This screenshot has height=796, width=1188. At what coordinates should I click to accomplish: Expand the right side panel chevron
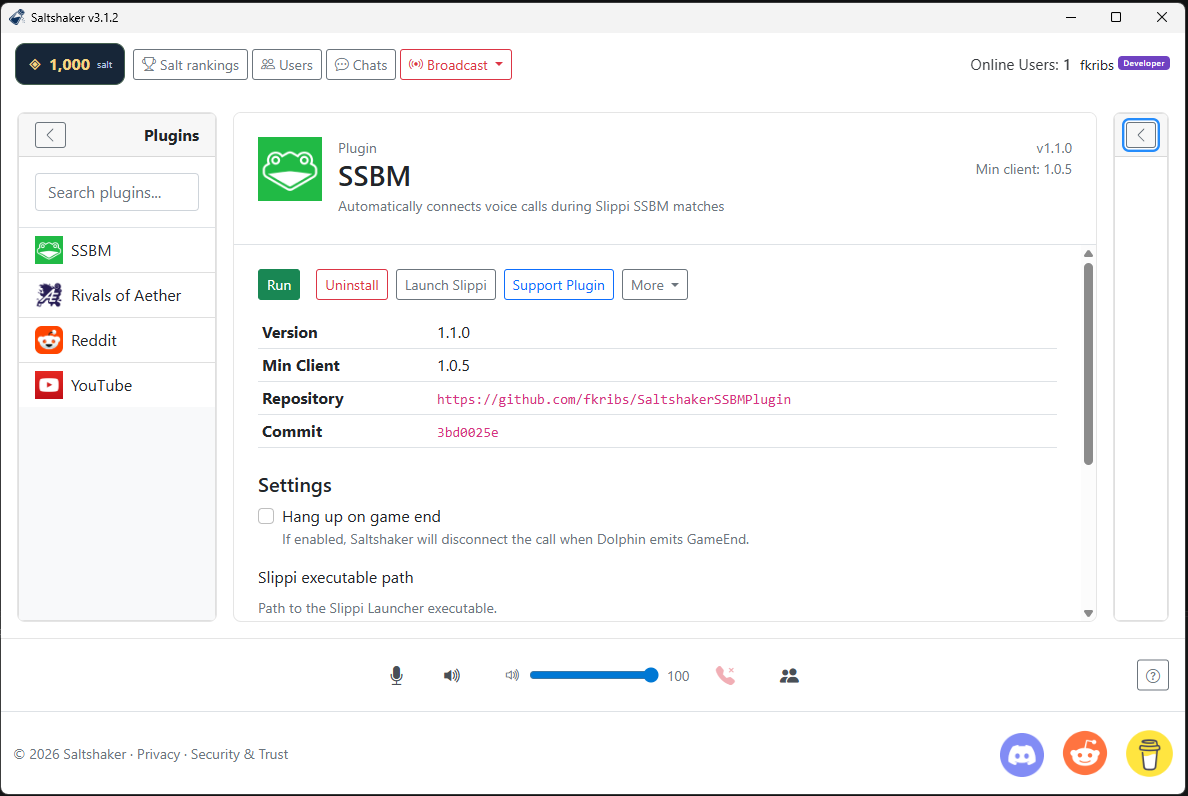click(1141, 136)
